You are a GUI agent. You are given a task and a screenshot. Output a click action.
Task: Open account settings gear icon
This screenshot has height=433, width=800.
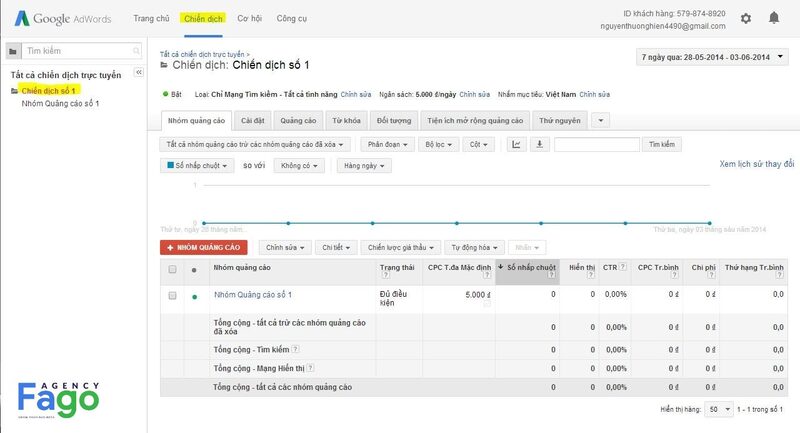[x=745, y=18]
